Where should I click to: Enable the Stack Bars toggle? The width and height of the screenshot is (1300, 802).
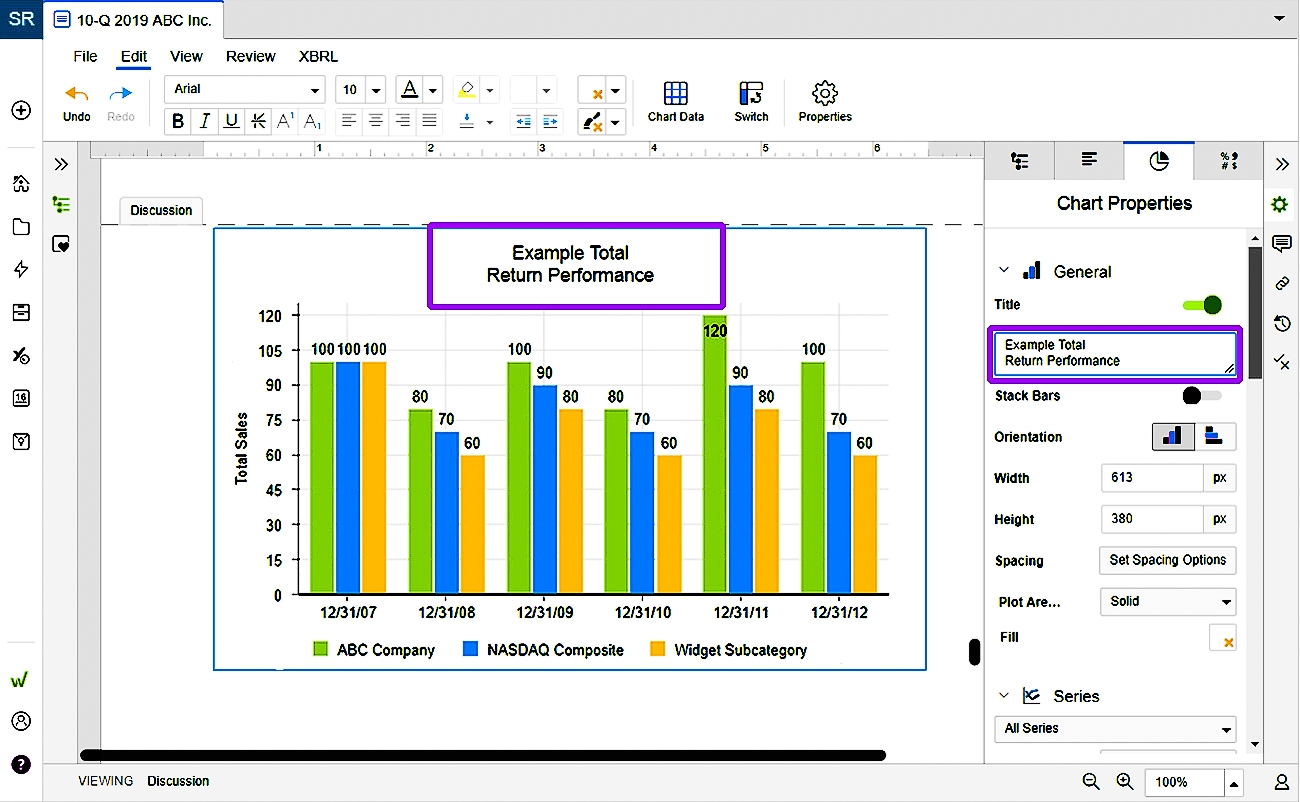click(x=1198, y=395)
